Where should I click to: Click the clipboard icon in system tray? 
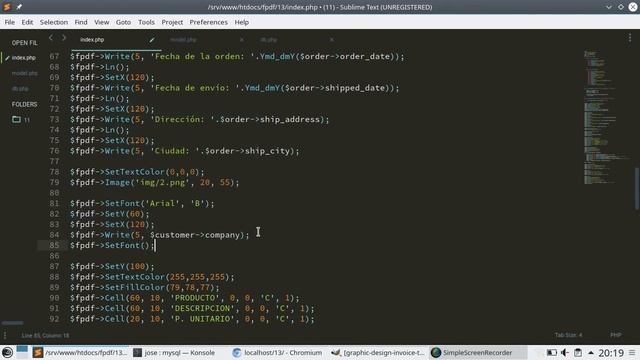pyautogui.click(x=578, y=352)
